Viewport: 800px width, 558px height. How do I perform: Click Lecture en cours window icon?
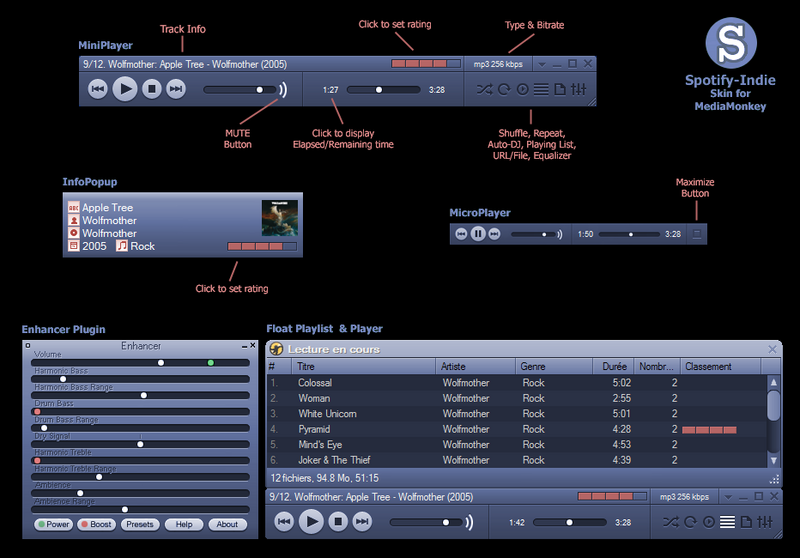coord(277,349)
